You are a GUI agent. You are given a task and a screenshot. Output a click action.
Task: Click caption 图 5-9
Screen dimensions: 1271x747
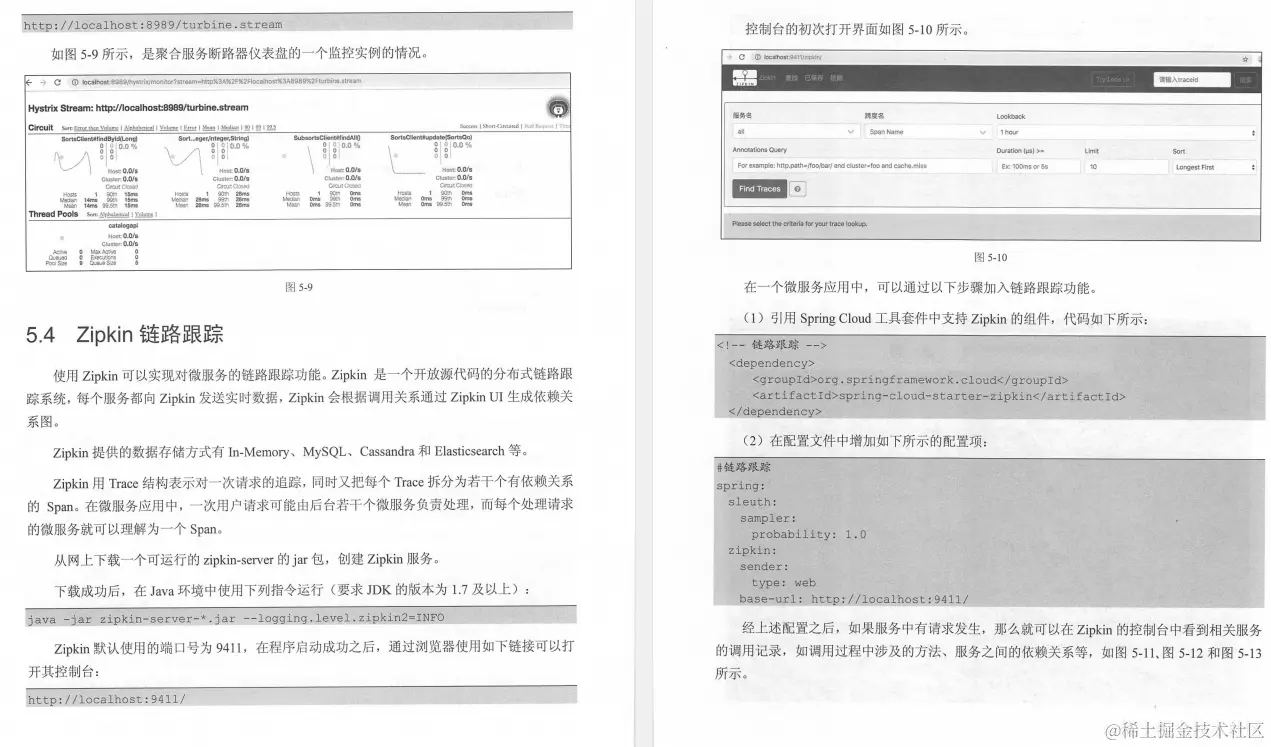299,287
